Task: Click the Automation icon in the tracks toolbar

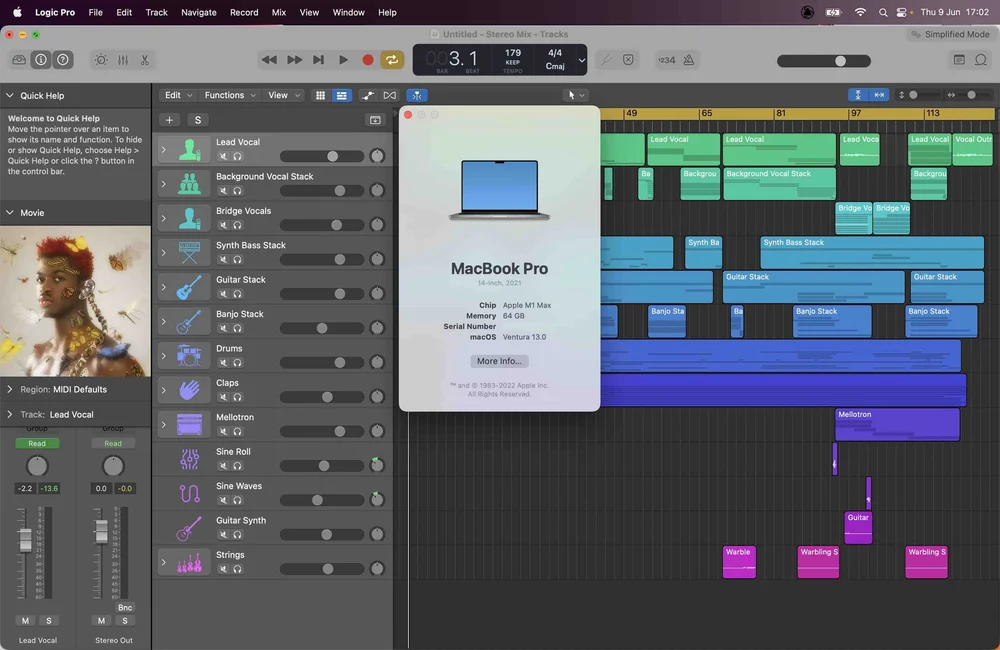Action: (365, 94)
